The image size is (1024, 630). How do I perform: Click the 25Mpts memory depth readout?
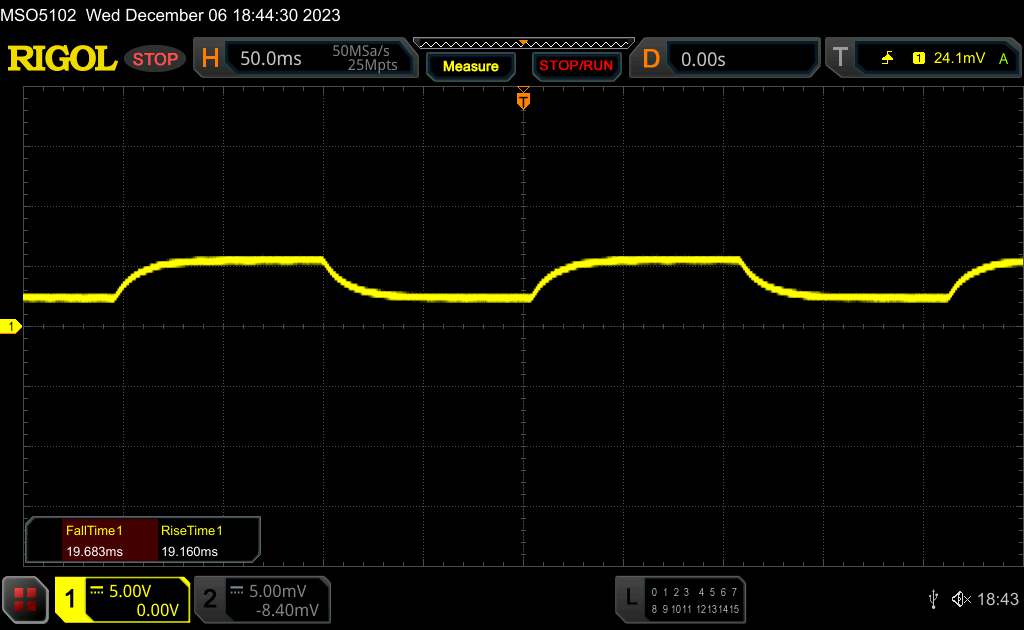[372, 65]
